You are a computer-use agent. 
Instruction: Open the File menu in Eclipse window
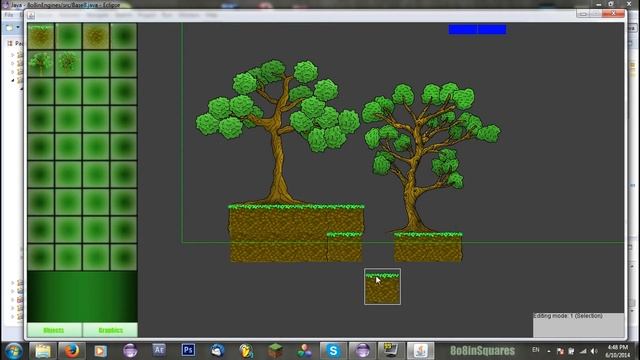[9, 15]
